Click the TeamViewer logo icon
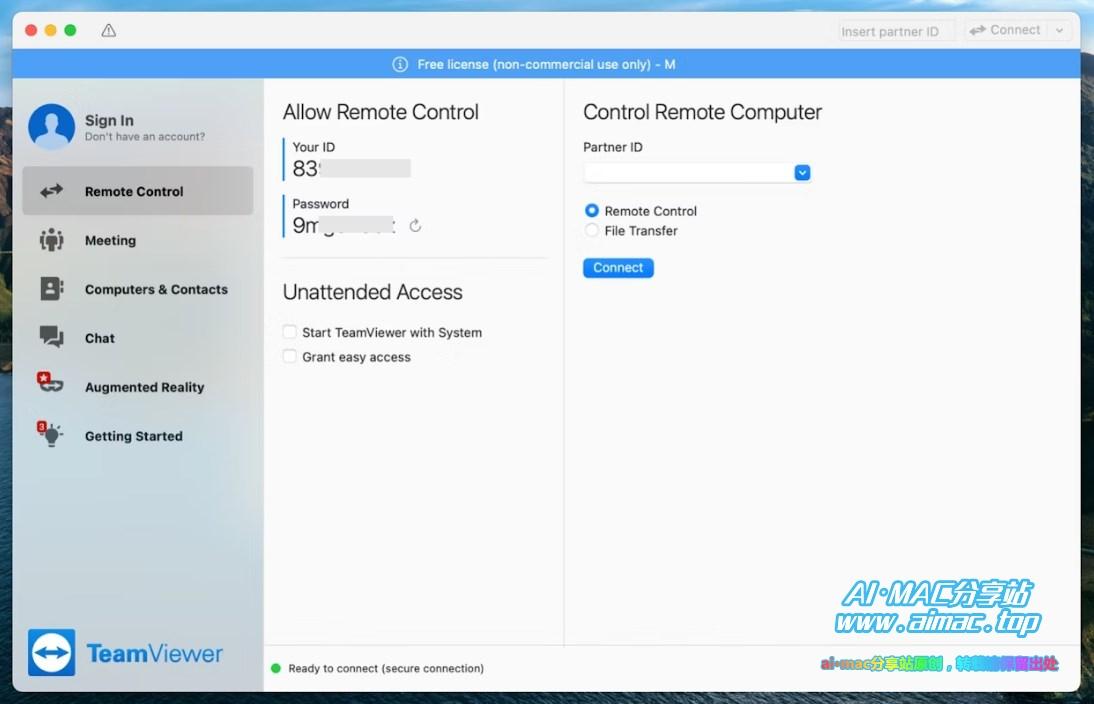 click(52, 652)
